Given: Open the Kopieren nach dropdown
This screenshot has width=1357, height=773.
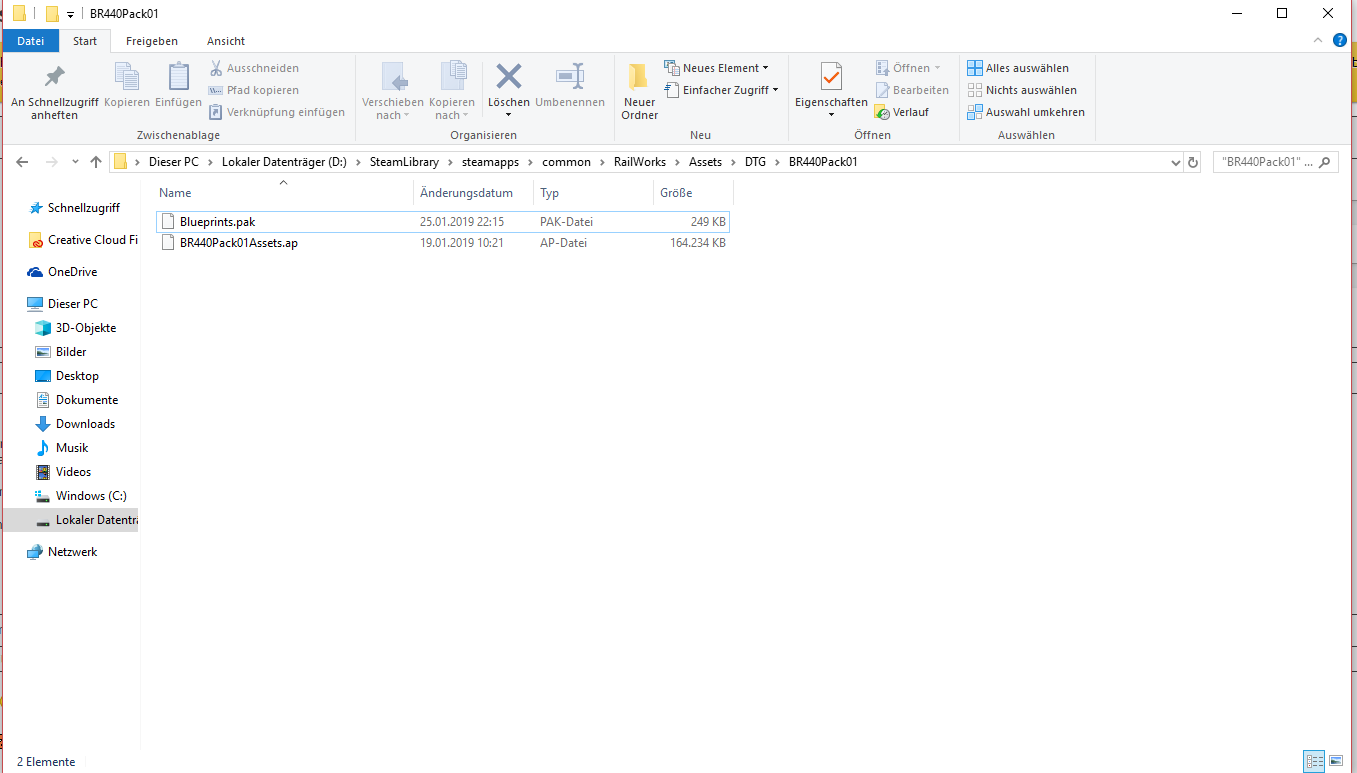Looking at the screenshot, I should (x=452, y=92).
